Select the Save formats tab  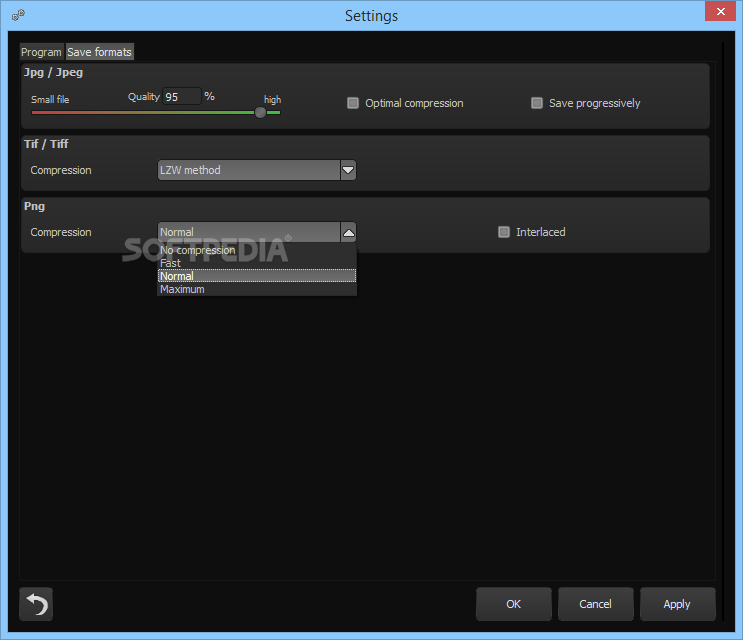[100, 52]
